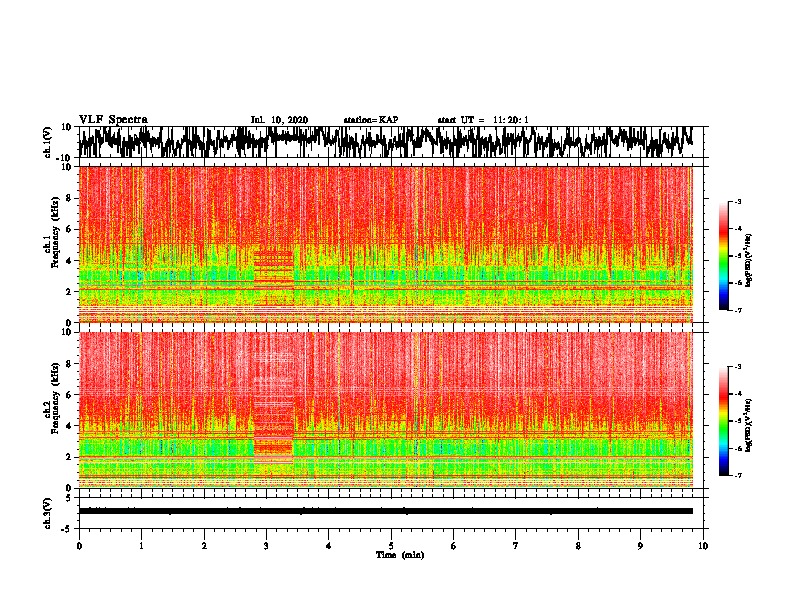
Task: Click the ch.2 colorbar log(PSD) units label
Action: [x=749, y=425]
